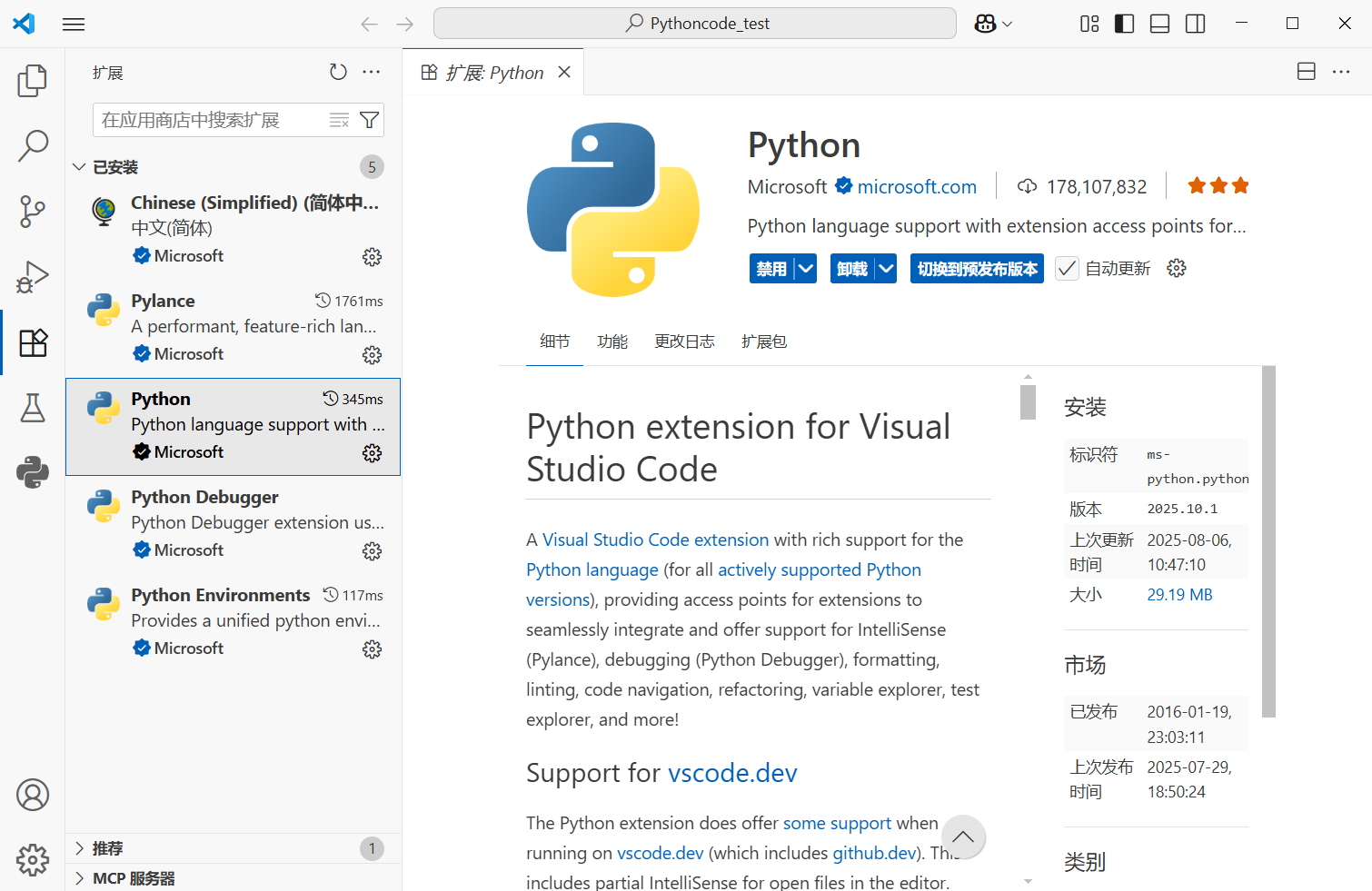Open extensions view more actions menu
Screen dimensions: 1372x891
click(x=372, y=72)
